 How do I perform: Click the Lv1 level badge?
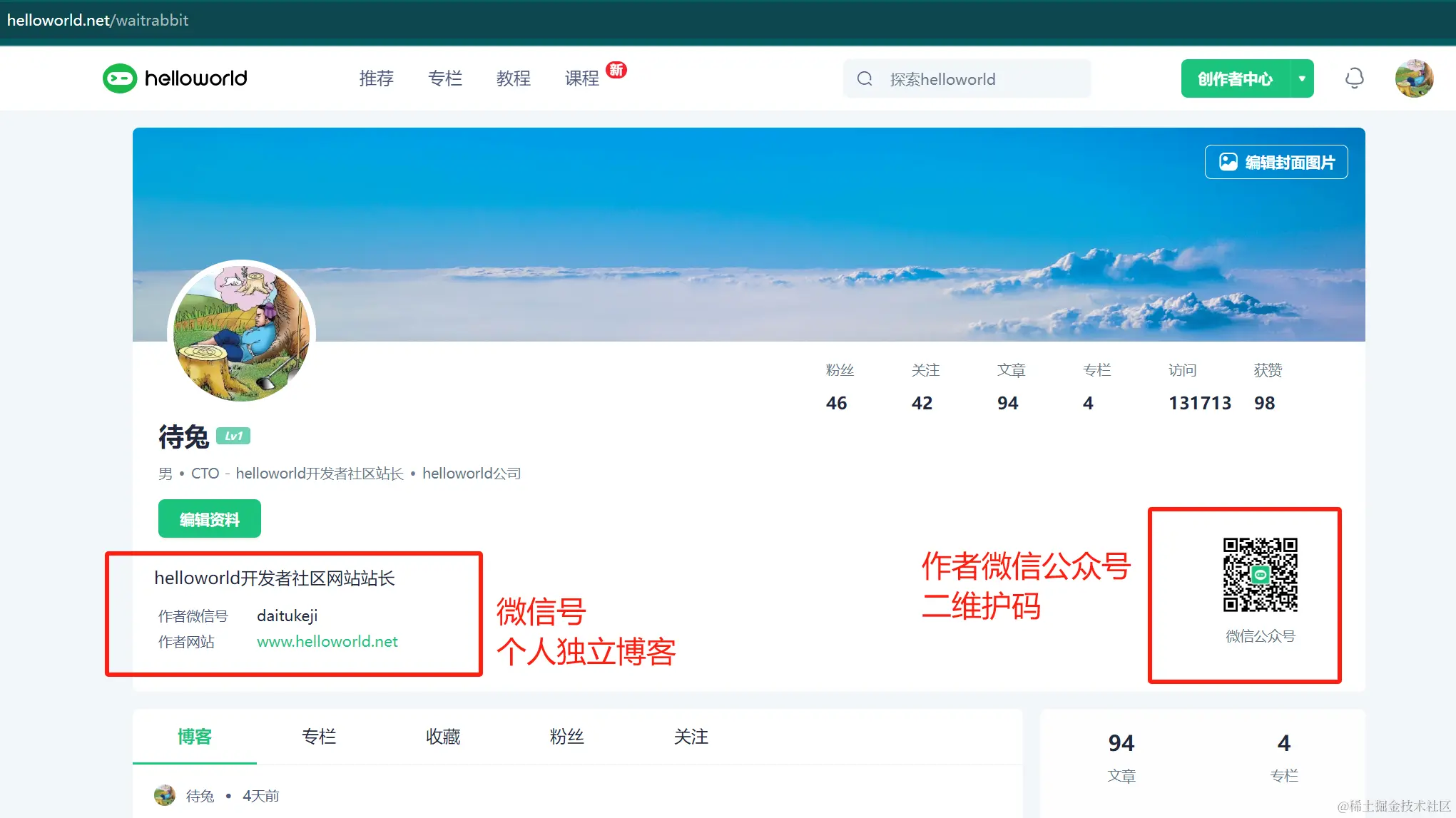coord(233,436)
